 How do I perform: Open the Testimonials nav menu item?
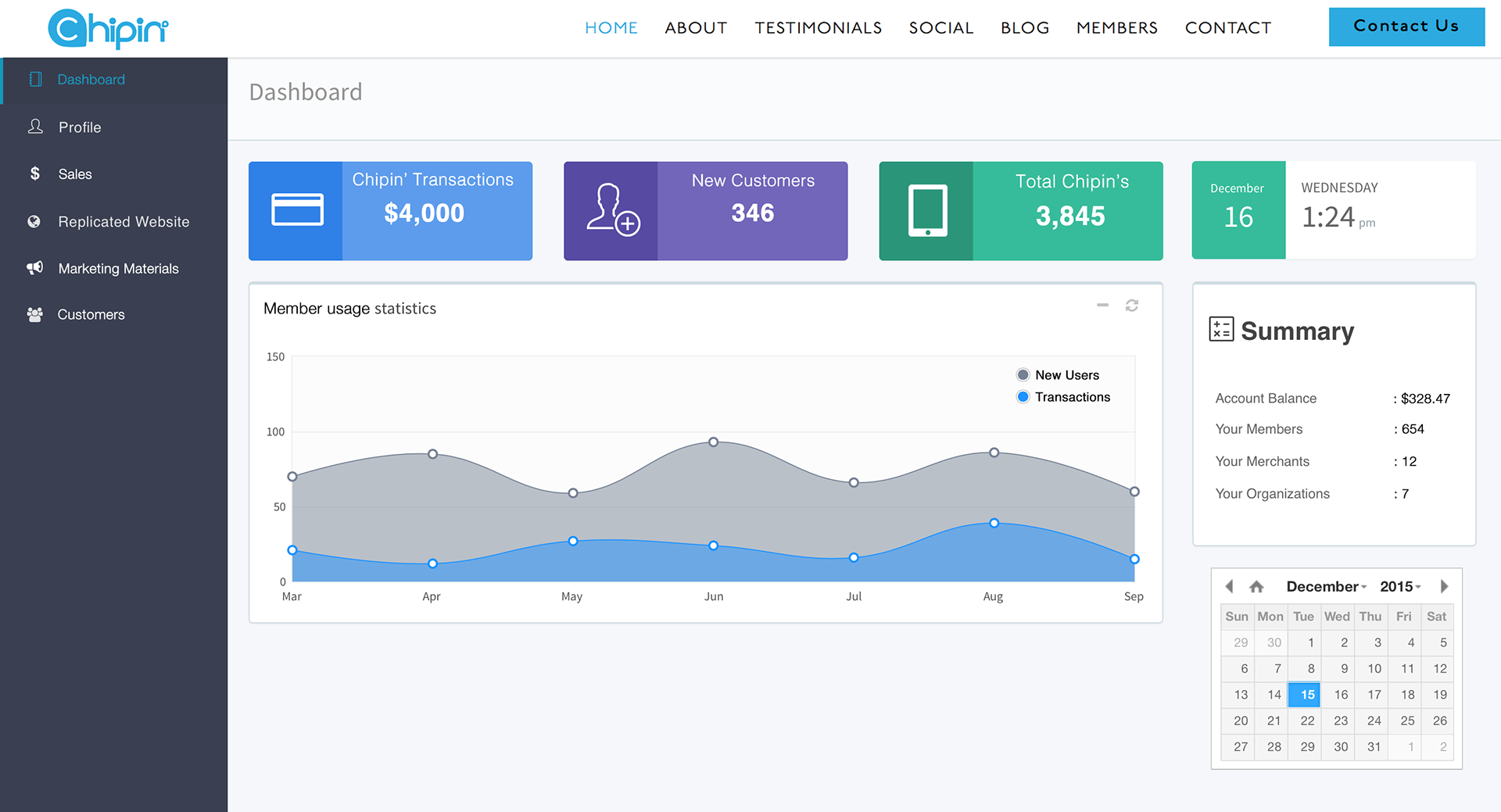point(818,28)
